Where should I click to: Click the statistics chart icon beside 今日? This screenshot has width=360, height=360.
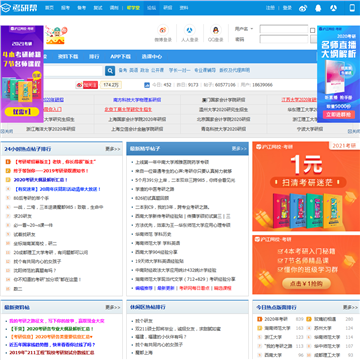click(x=147, y=85)
